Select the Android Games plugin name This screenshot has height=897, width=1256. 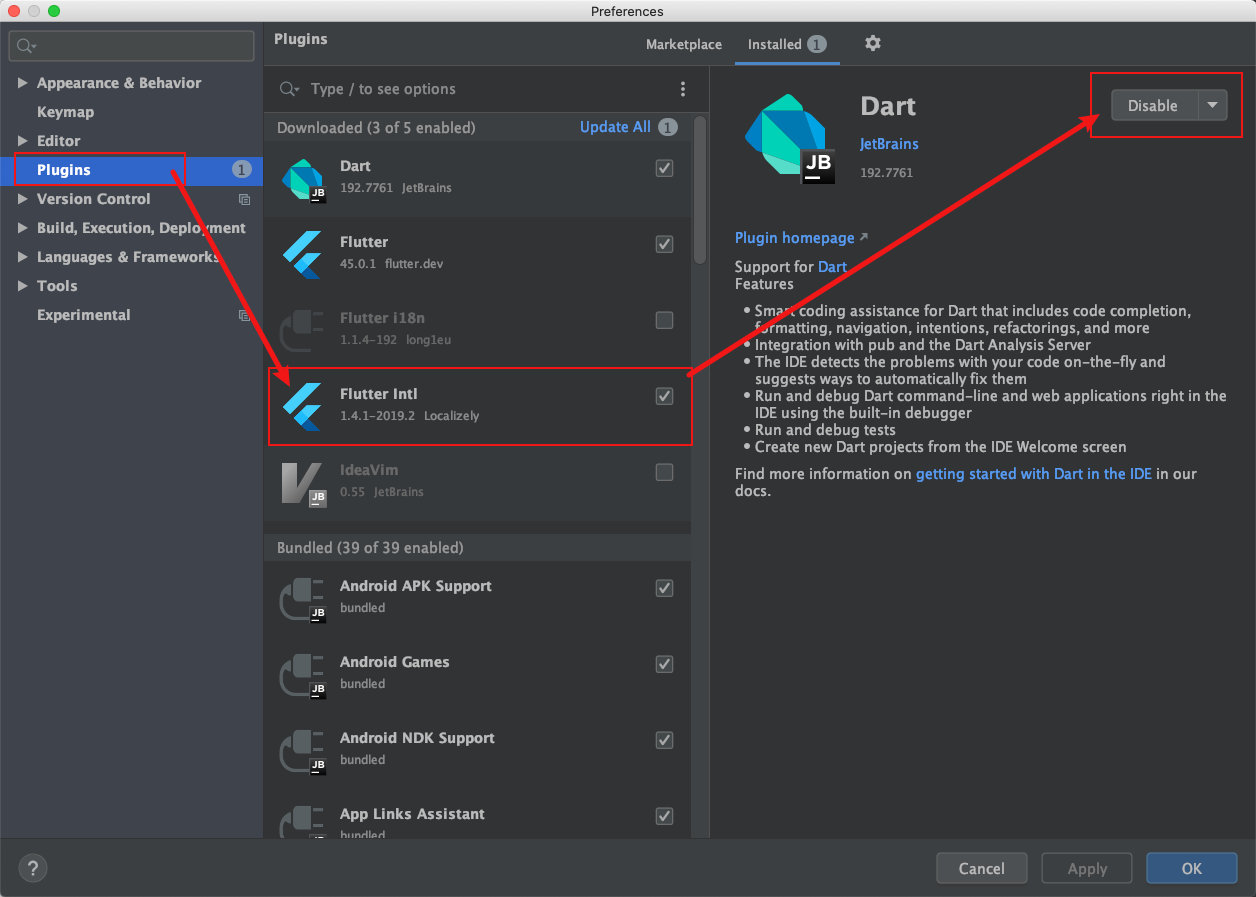395,662
